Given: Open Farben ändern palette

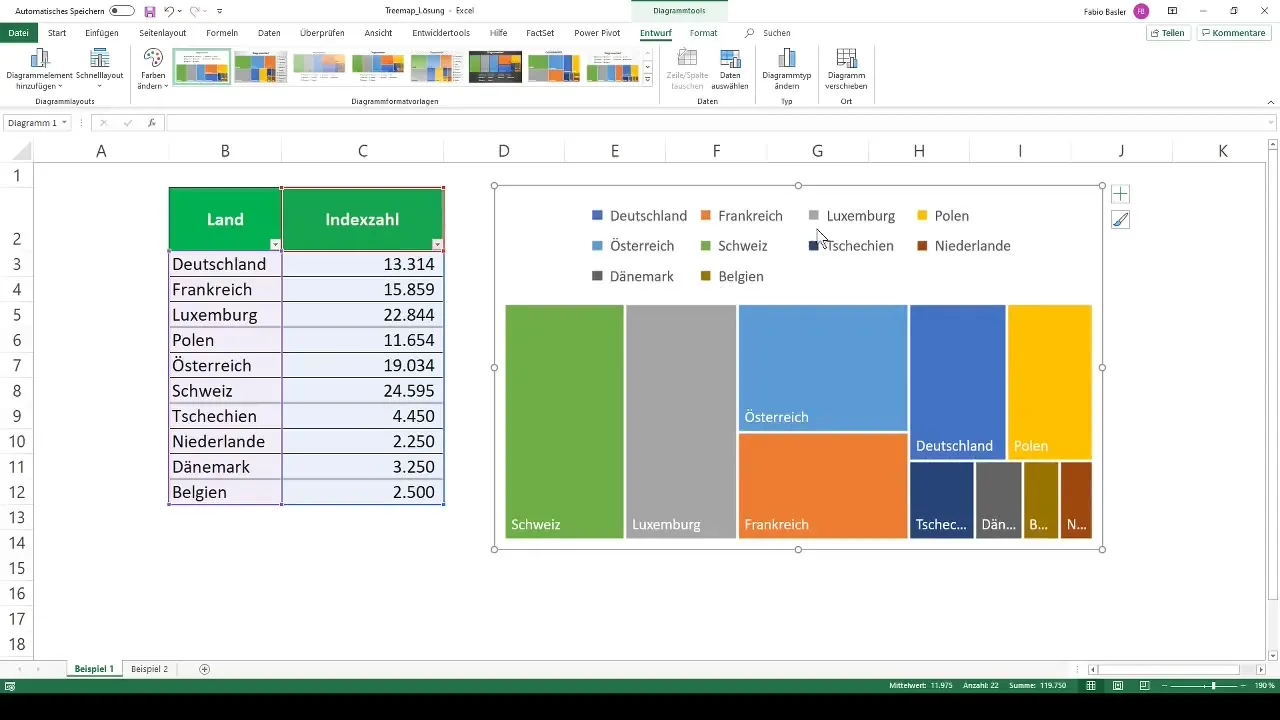Looking at the screenshot, I should pyautogui.click(x=153, y=70).
